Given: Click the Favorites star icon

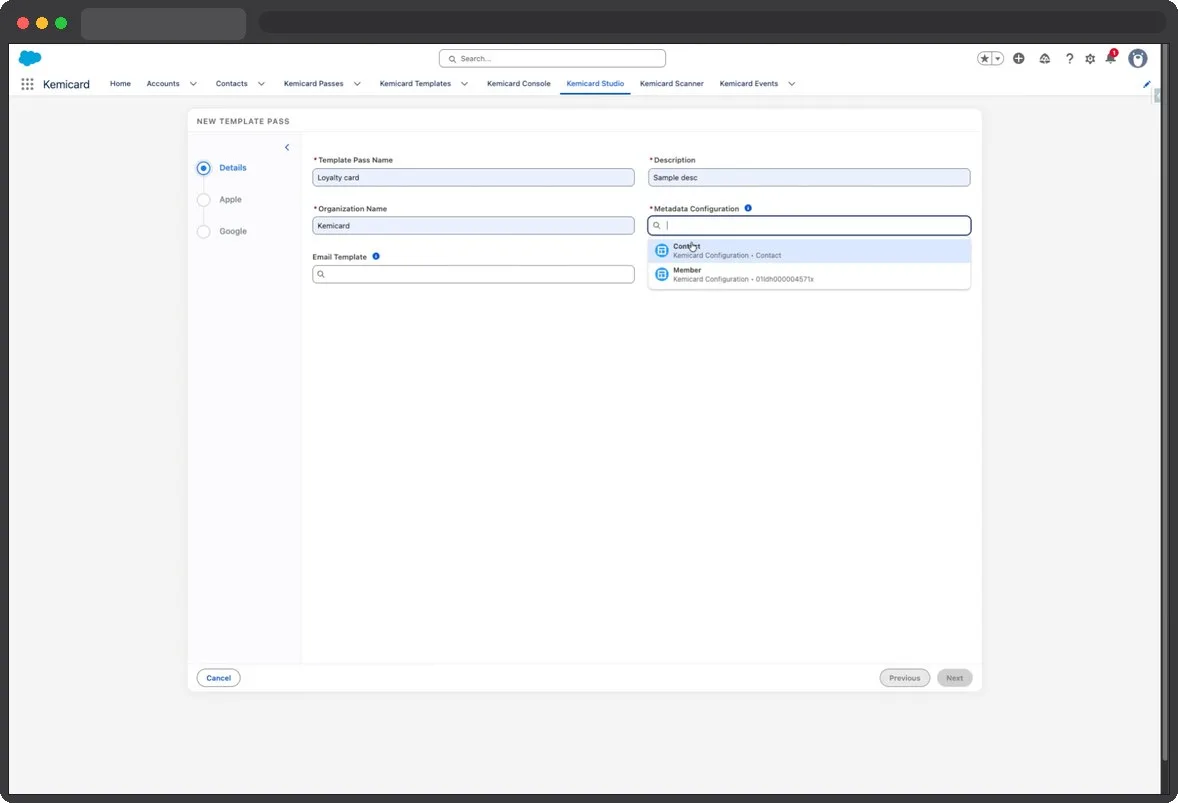Looking at the screenshot, I should point(984,59).
